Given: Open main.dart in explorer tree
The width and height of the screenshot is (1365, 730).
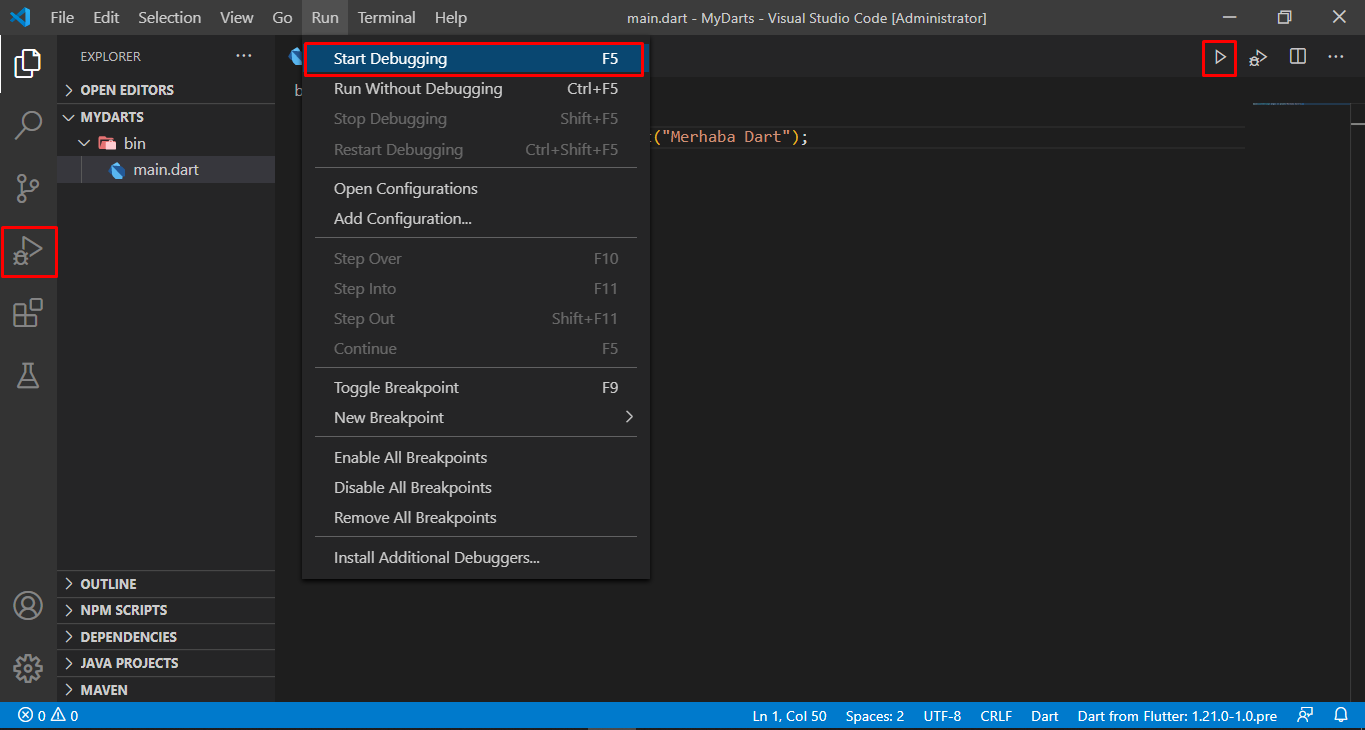Looking at the screenshot, I should (x=165, y=170).
